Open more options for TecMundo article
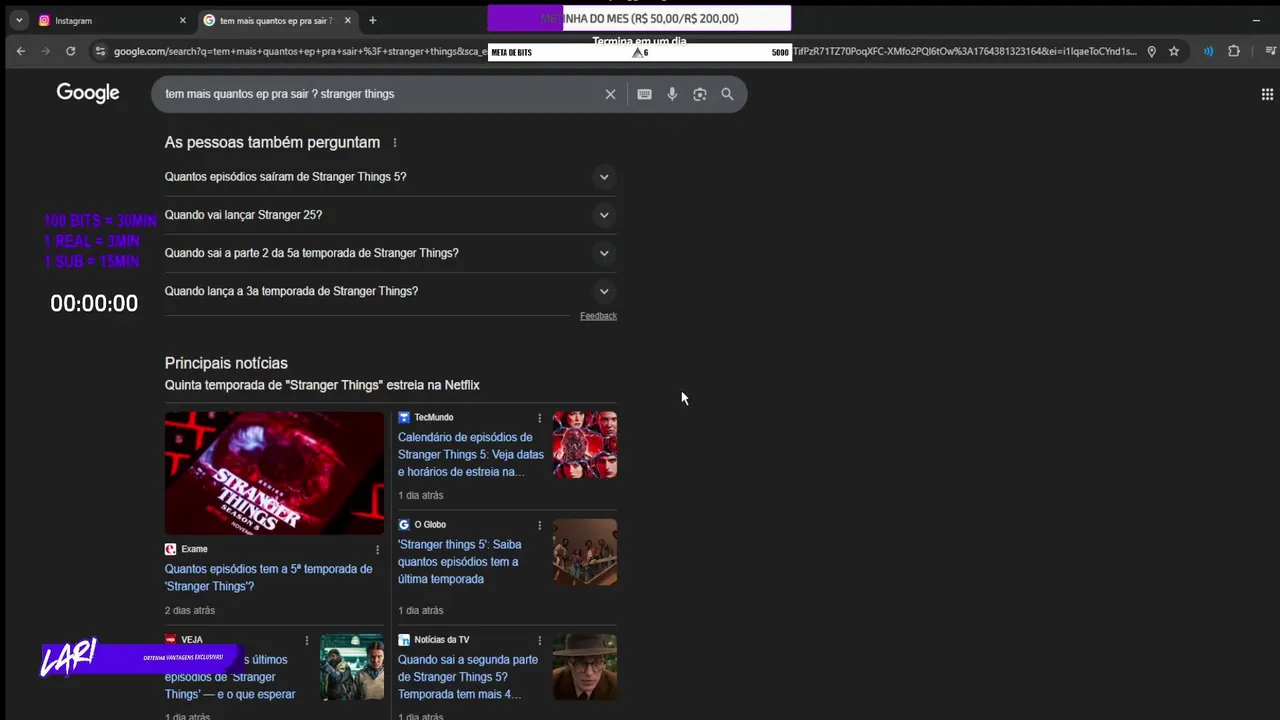The height and width of the screenshot is (720, 1280). pos(540,418)
